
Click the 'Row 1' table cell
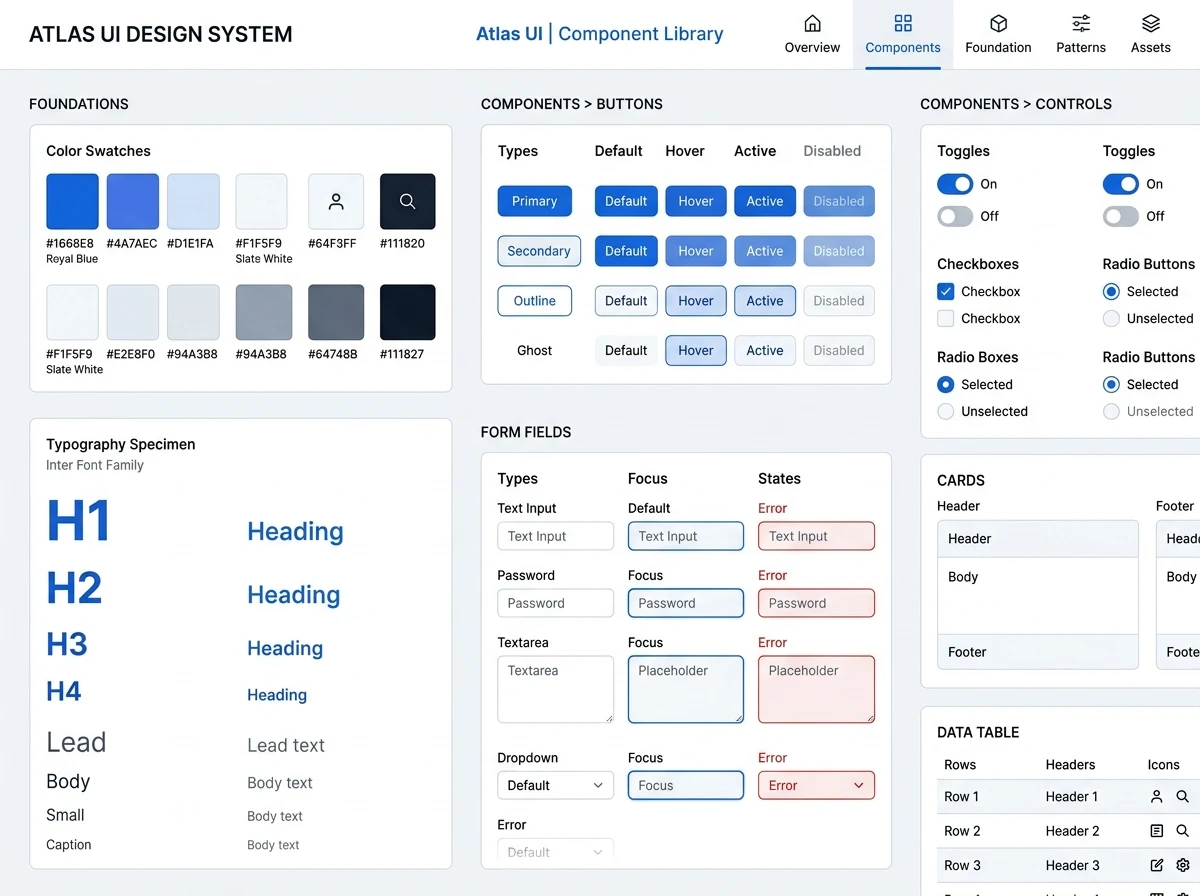coord(961,797)
